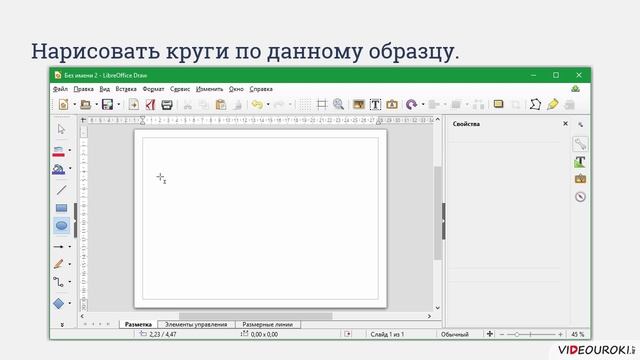Open dropdown arrow next to Open icon
Viewport: 640px width, 360px height.
pos(96,104)
